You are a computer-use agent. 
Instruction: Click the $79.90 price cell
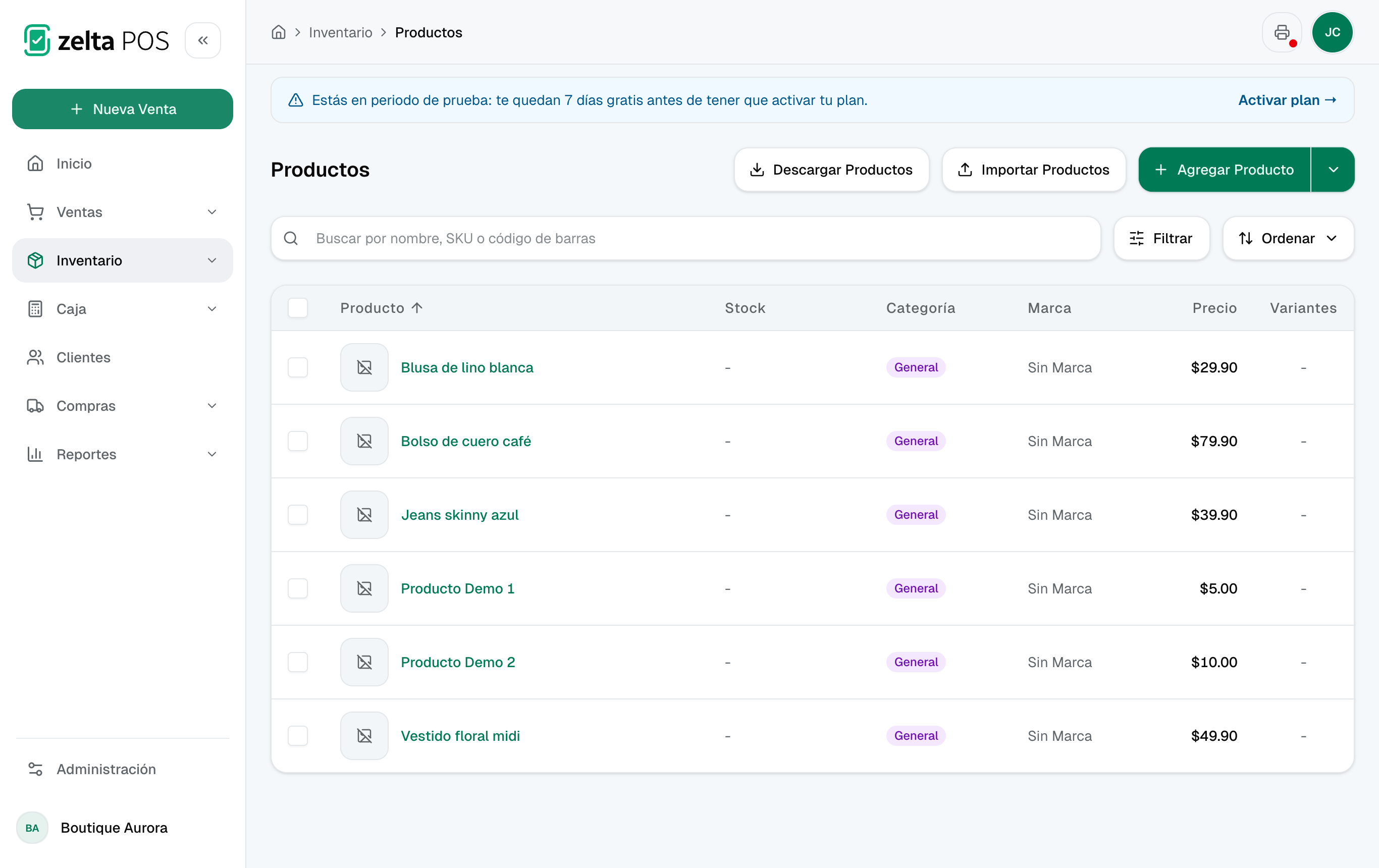1214,441
